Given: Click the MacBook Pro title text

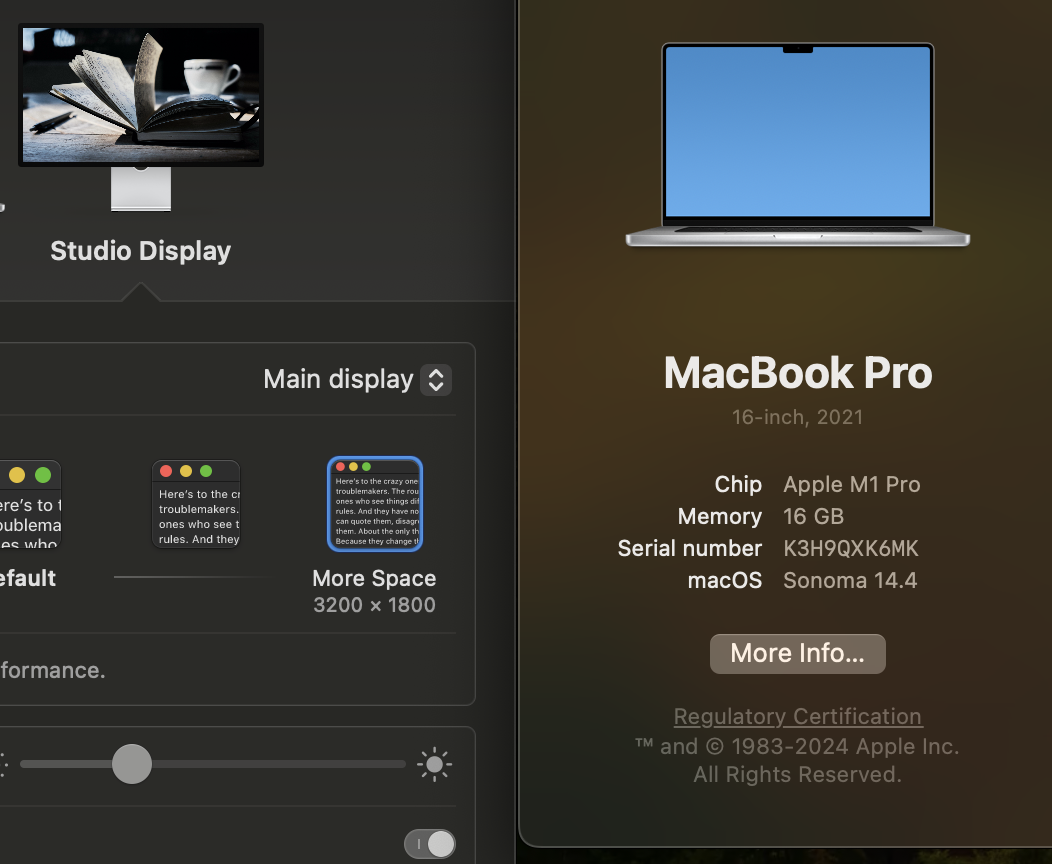Looking at the screenshot, I should click(x=798, y=373).
